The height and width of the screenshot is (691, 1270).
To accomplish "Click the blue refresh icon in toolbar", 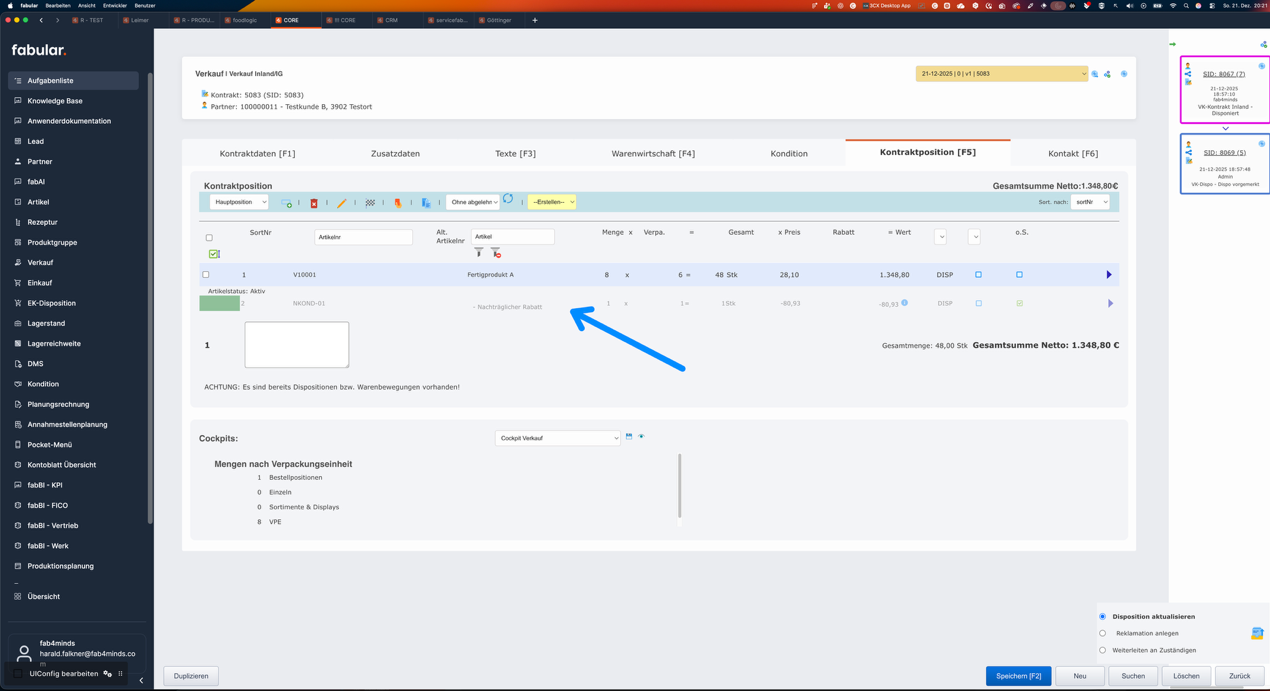I will 508,199.
